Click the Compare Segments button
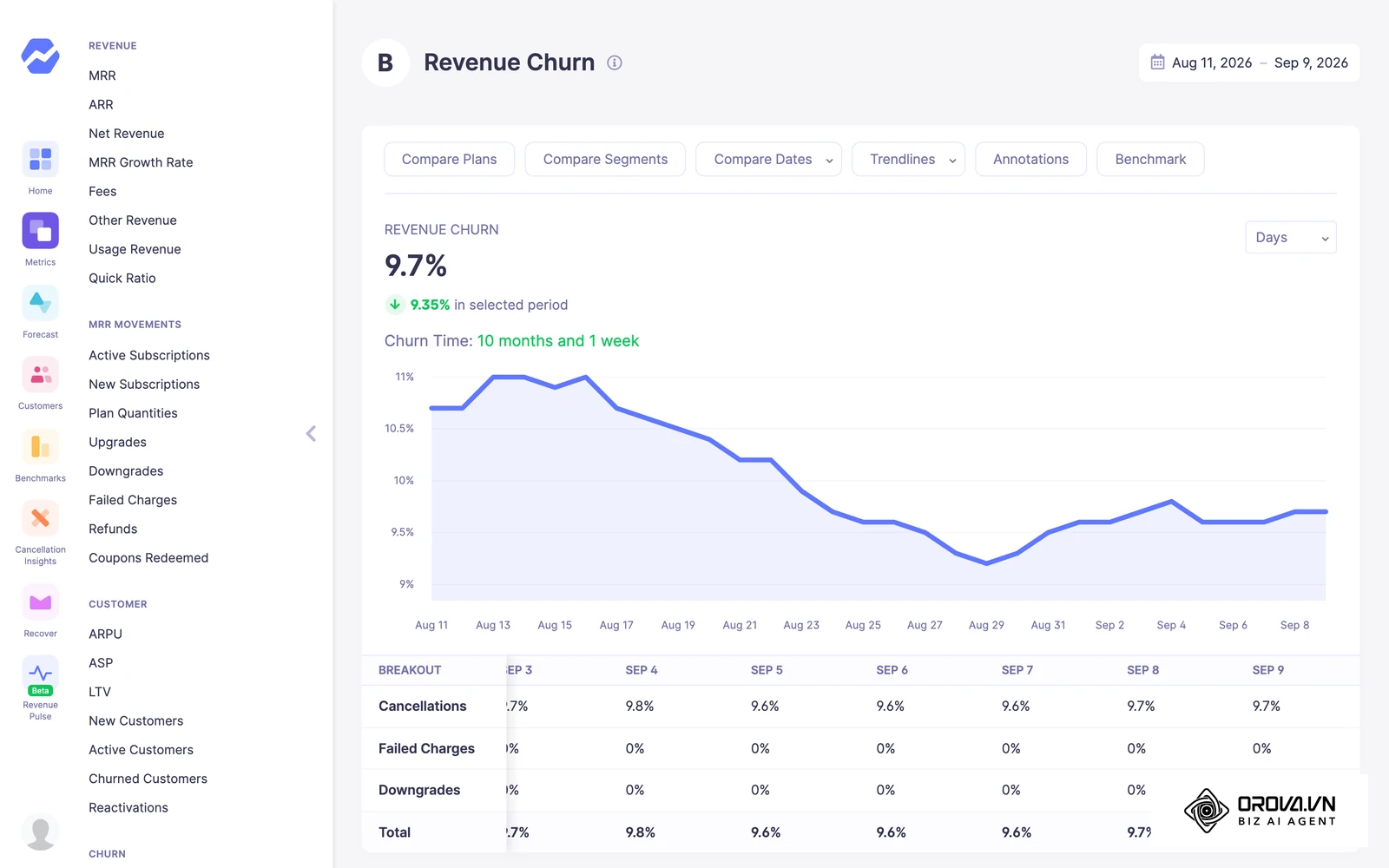 (605, 159)
